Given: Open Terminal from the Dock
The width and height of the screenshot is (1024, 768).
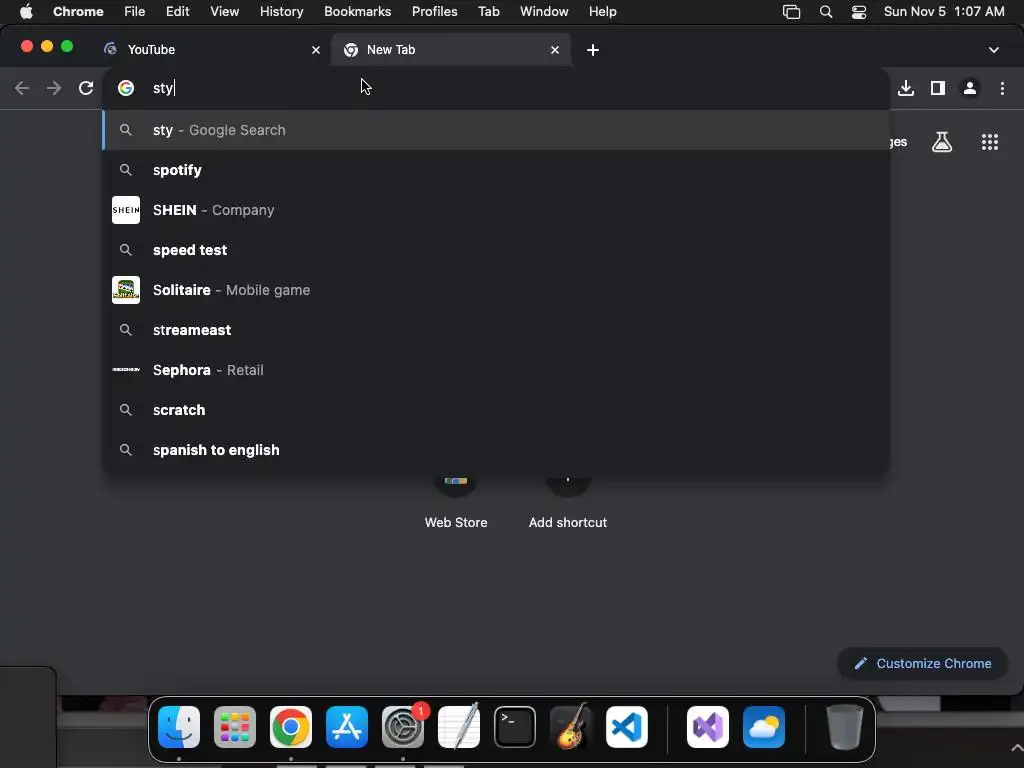Looking at the screenshot, I should pyautogui.click(x=515, y=727).
